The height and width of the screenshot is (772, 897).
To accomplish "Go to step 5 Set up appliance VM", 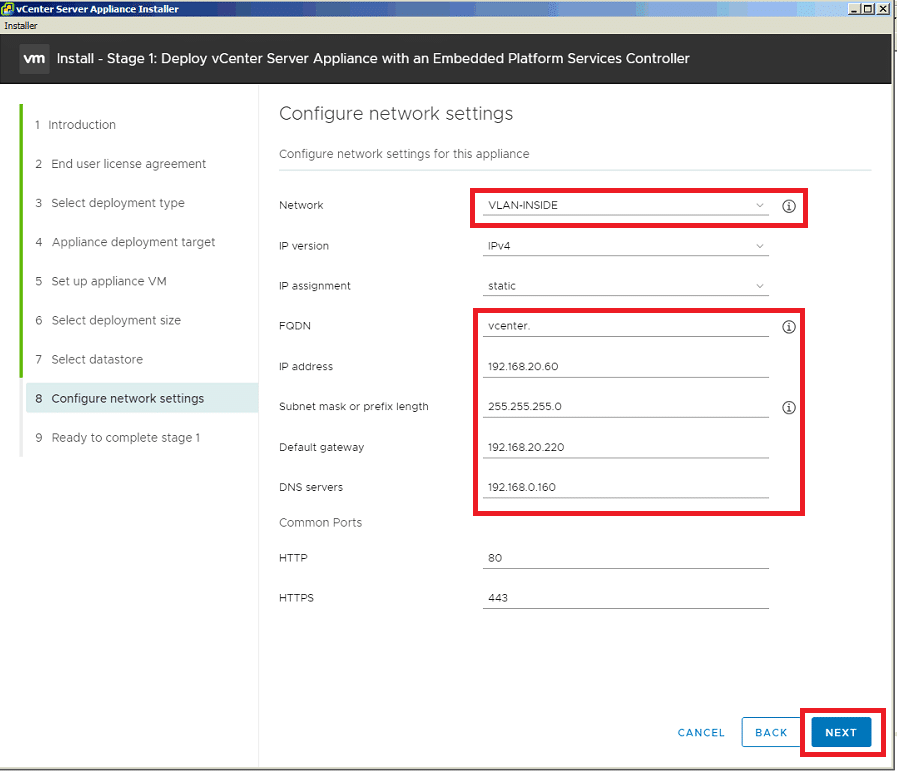I will (x=101, y=281).
